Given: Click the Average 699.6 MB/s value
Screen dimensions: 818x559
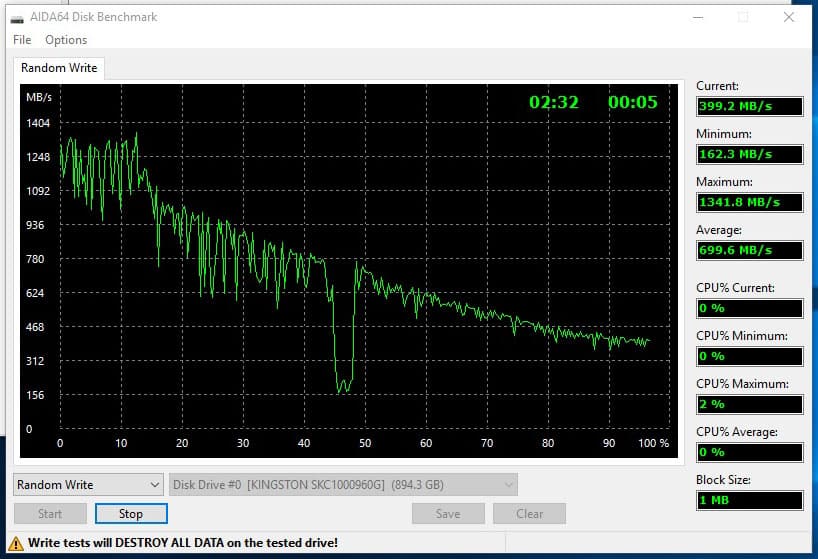Looking at the screenshot, I should pos(750,250).
